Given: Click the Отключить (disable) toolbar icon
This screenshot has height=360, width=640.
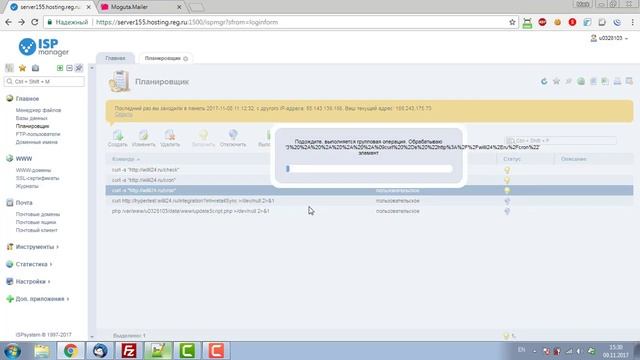Looking at the screenshot, I should point(233,138).
